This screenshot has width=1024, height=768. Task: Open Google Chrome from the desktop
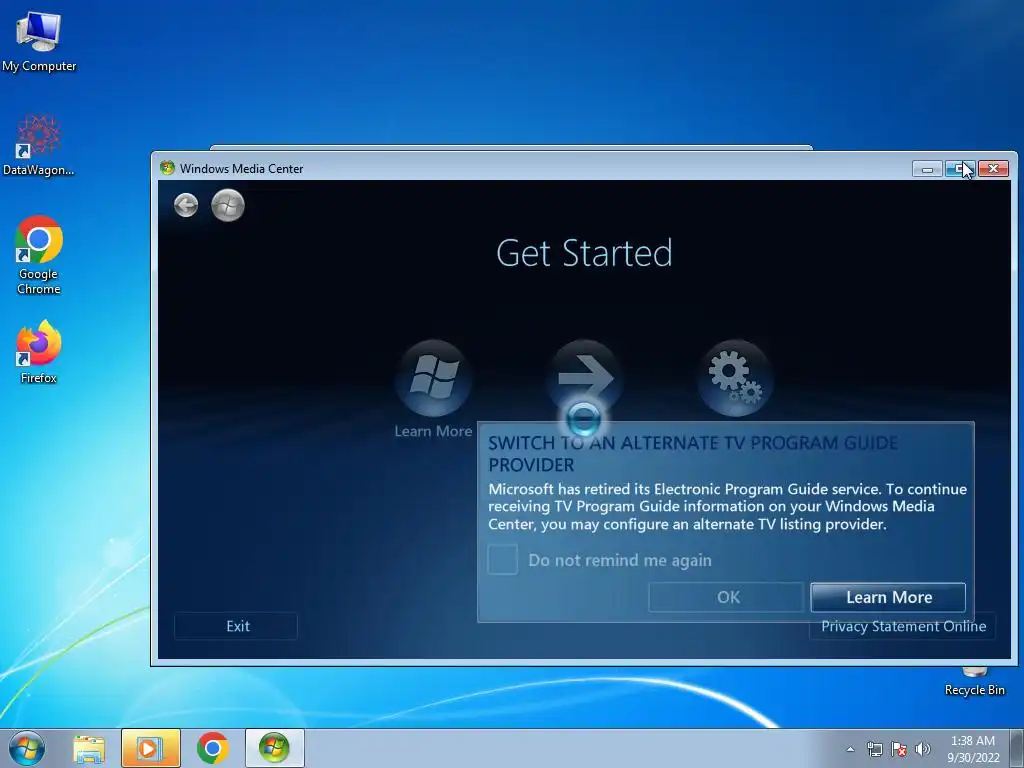[x=39, y=255]
